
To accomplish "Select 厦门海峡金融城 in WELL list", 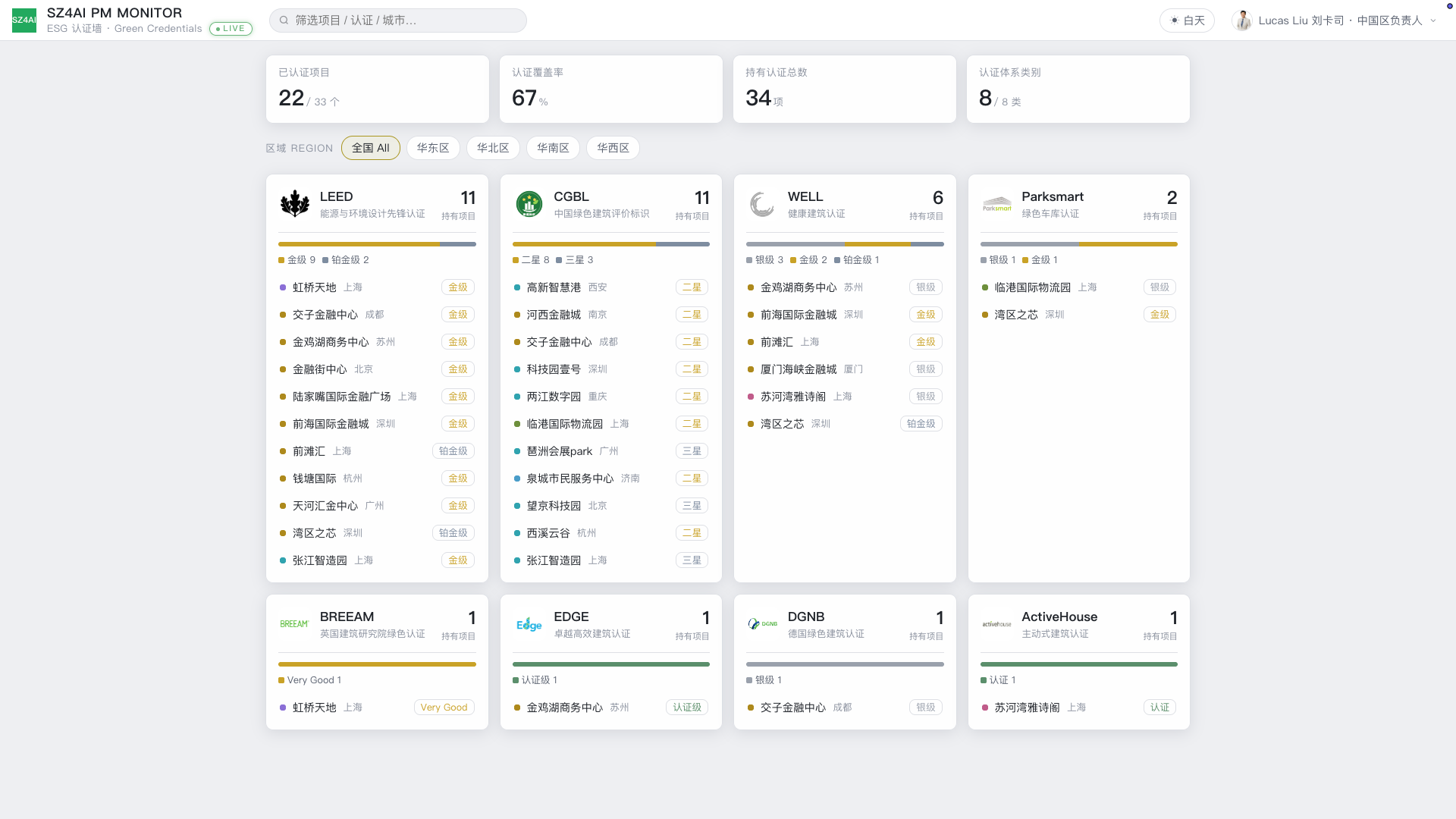I will point(845,369).
